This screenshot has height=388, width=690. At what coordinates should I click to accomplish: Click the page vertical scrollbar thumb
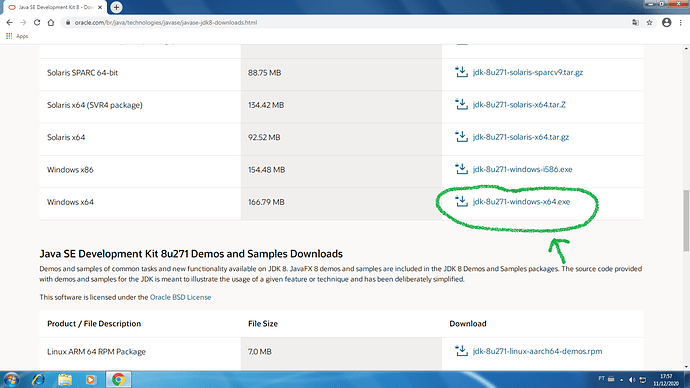[x=686, y=220]
